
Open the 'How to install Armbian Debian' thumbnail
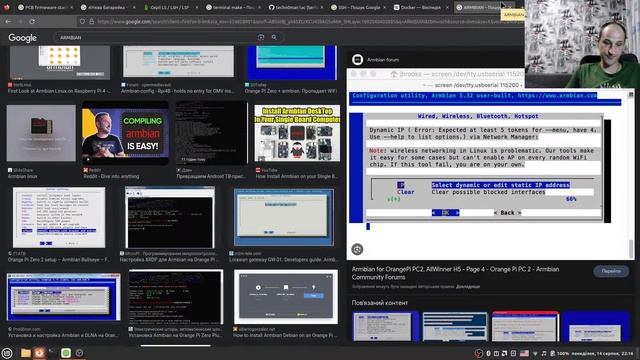pos(286,297)
